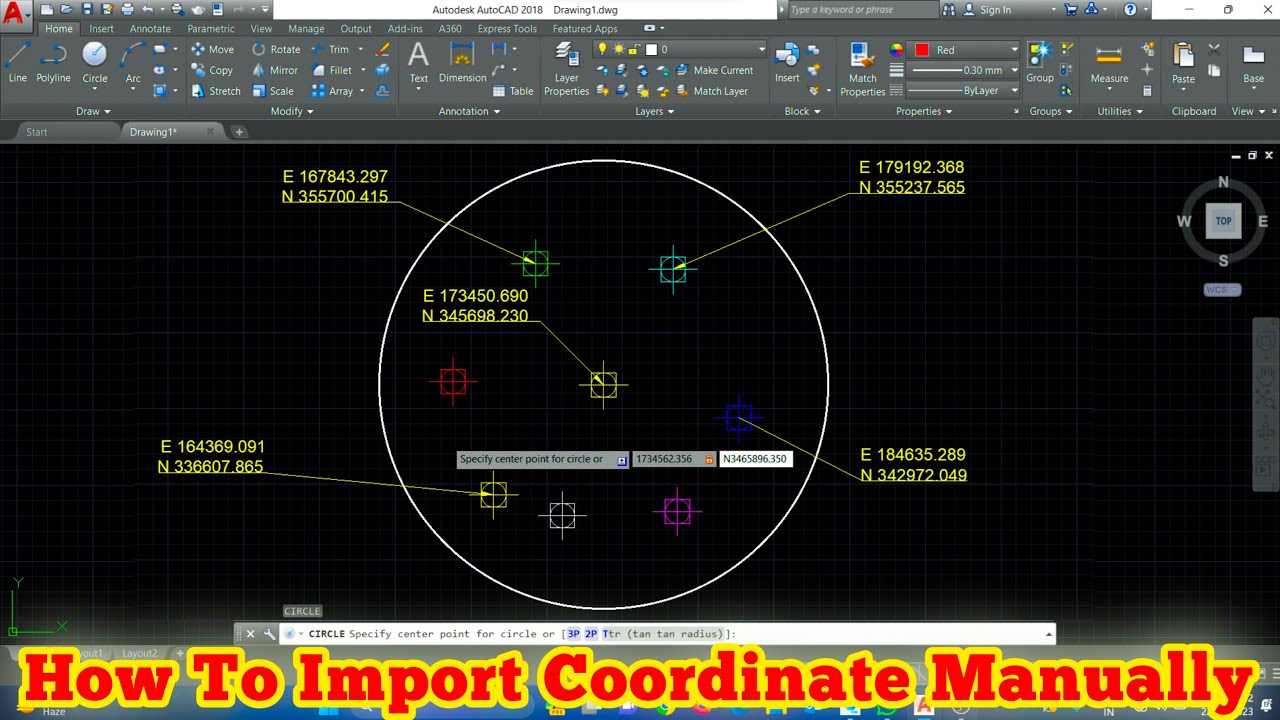The width and height of the screenshot is (1280, 720).
Task: Toggle the lock icon on N coordinate field
Action: tap(709, 459)
